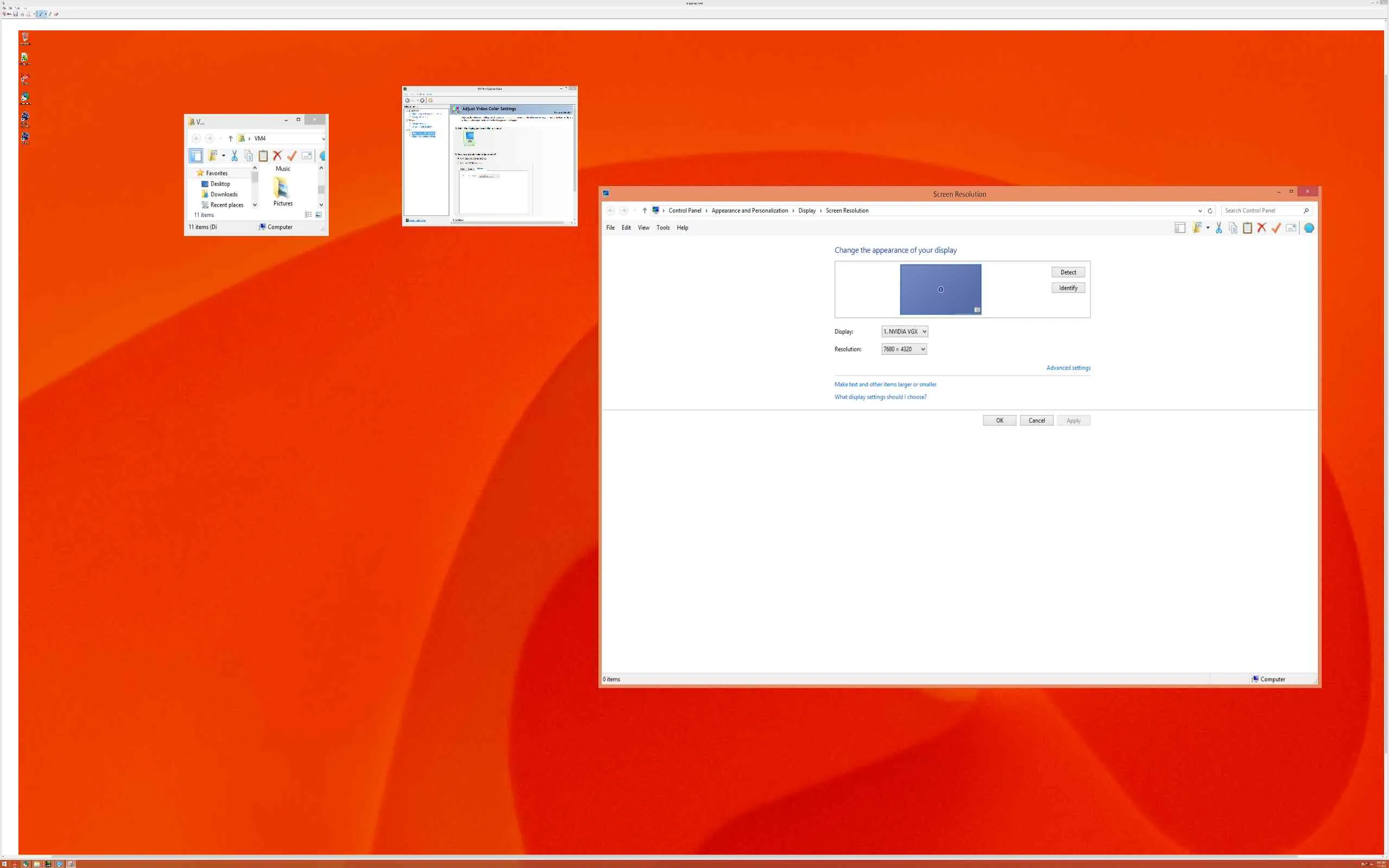The height and width of the screenshot is (868, 1389).
Task: Switch VM4 window to details list view
Action: [x=308, y=215]
